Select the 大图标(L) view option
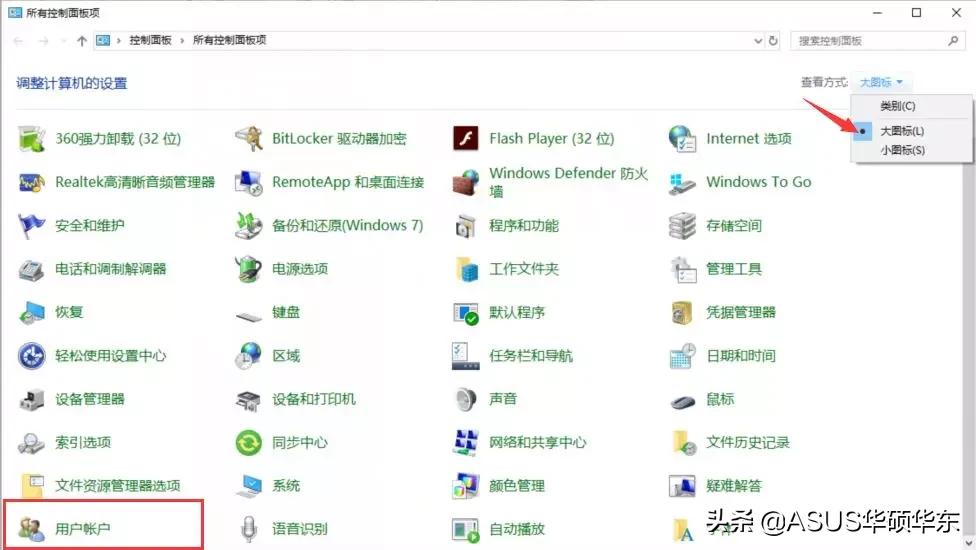The height and width of the screenshot is (550, 976). coord(902,131)
